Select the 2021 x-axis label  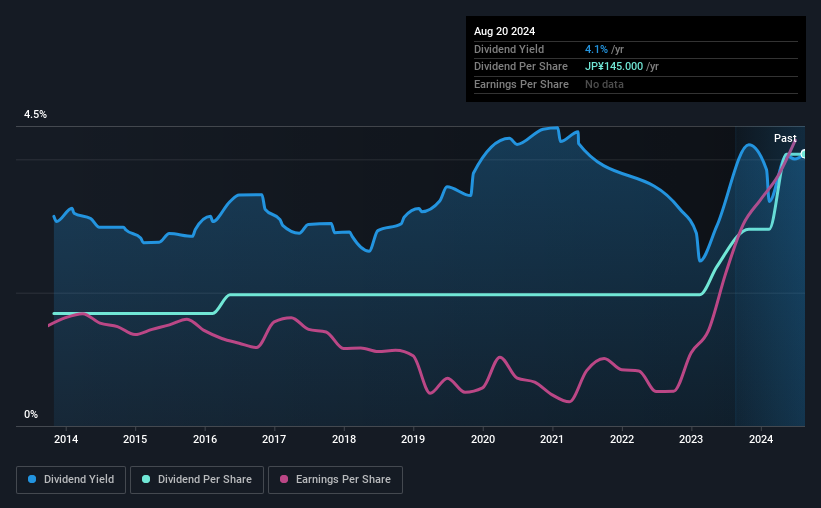(x=552, y=439)
